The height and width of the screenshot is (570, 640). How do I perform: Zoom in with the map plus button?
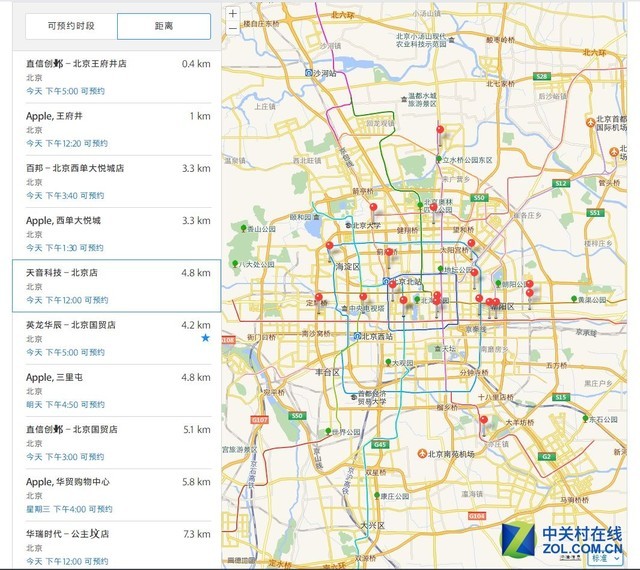pos(233,13)
